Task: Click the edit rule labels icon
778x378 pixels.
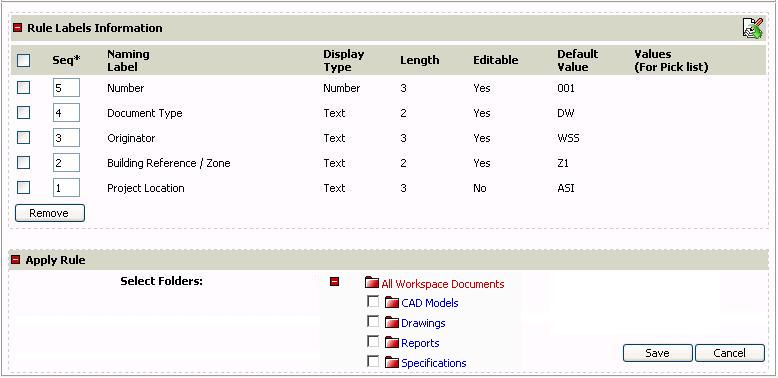Action: [x=753, y=28]
